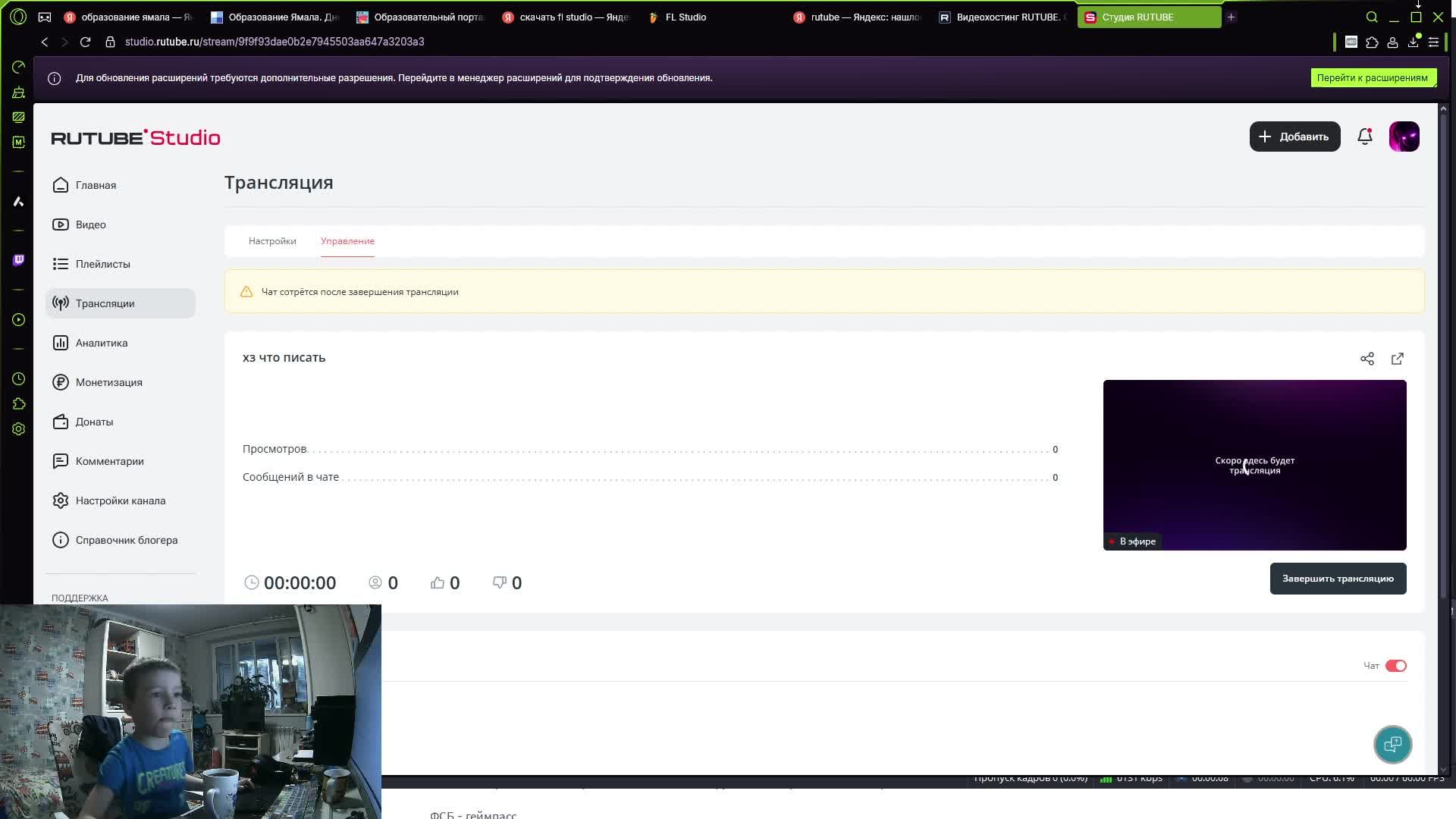Click the 00:00:00 stream timer

[290, 582]
